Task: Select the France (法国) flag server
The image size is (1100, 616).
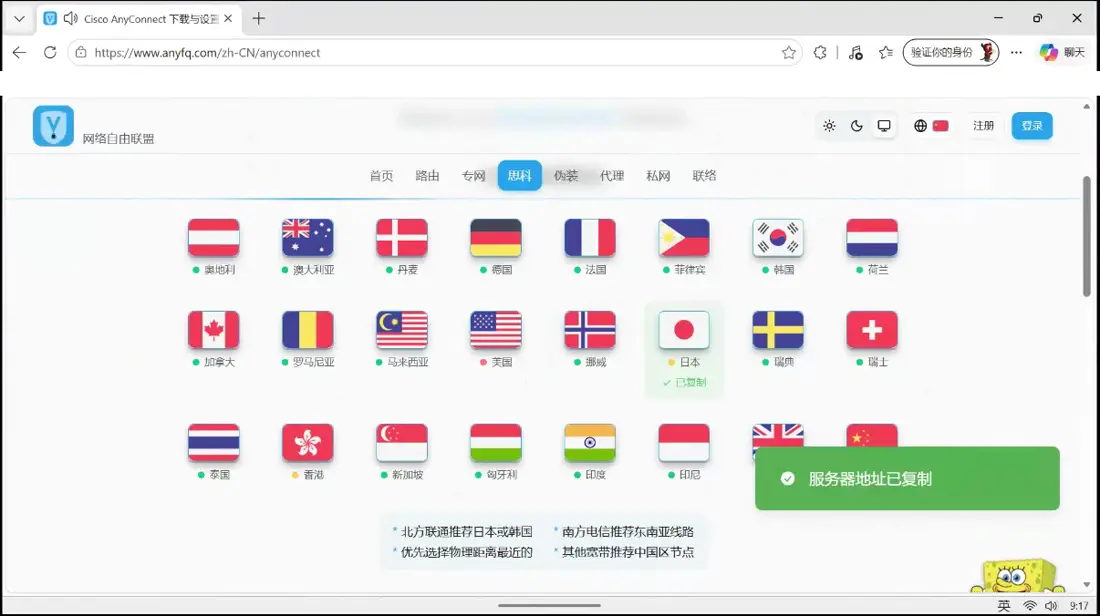Action: (x=590, y=238)
